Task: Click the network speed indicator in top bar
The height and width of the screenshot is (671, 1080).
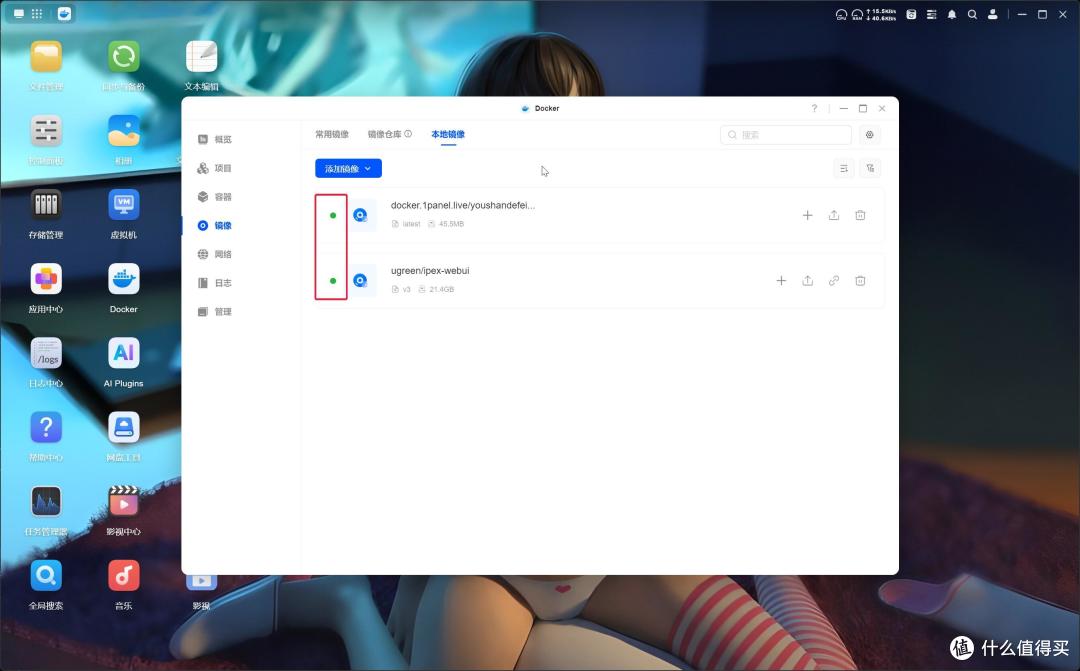Action: (881, 14)
